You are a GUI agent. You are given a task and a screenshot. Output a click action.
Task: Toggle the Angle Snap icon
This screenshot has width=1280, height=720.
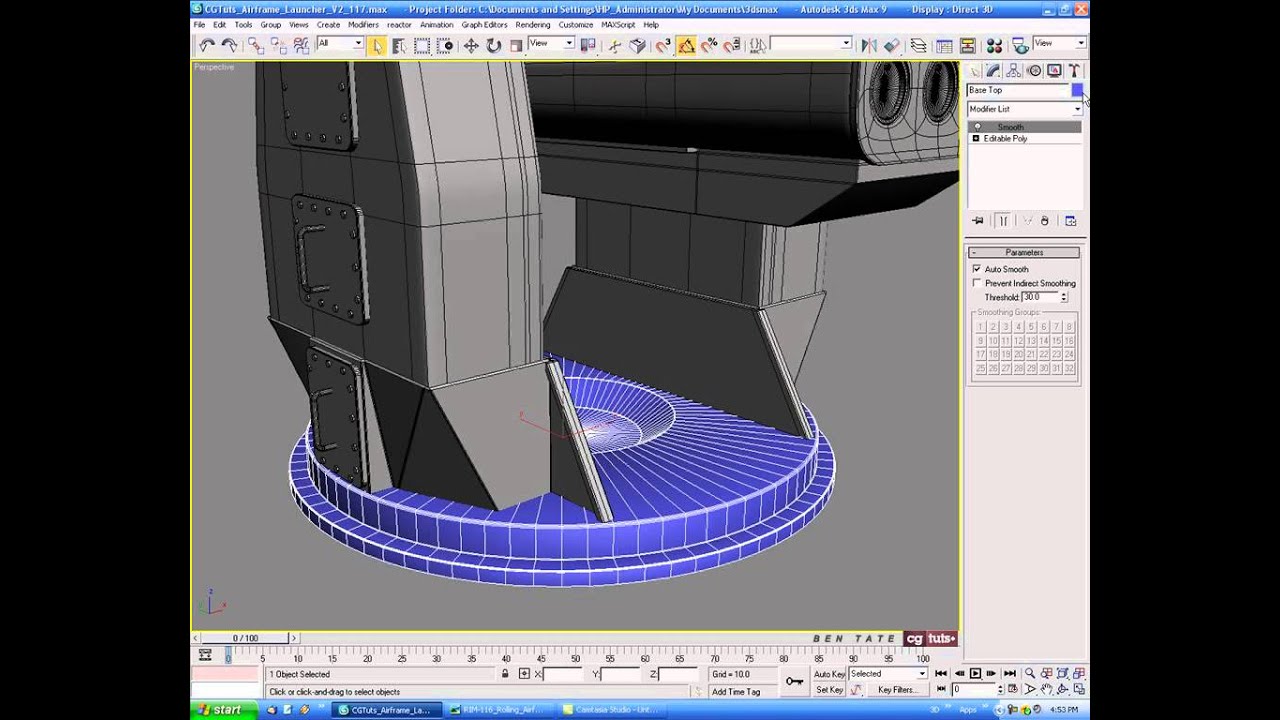tap(686, 45)
